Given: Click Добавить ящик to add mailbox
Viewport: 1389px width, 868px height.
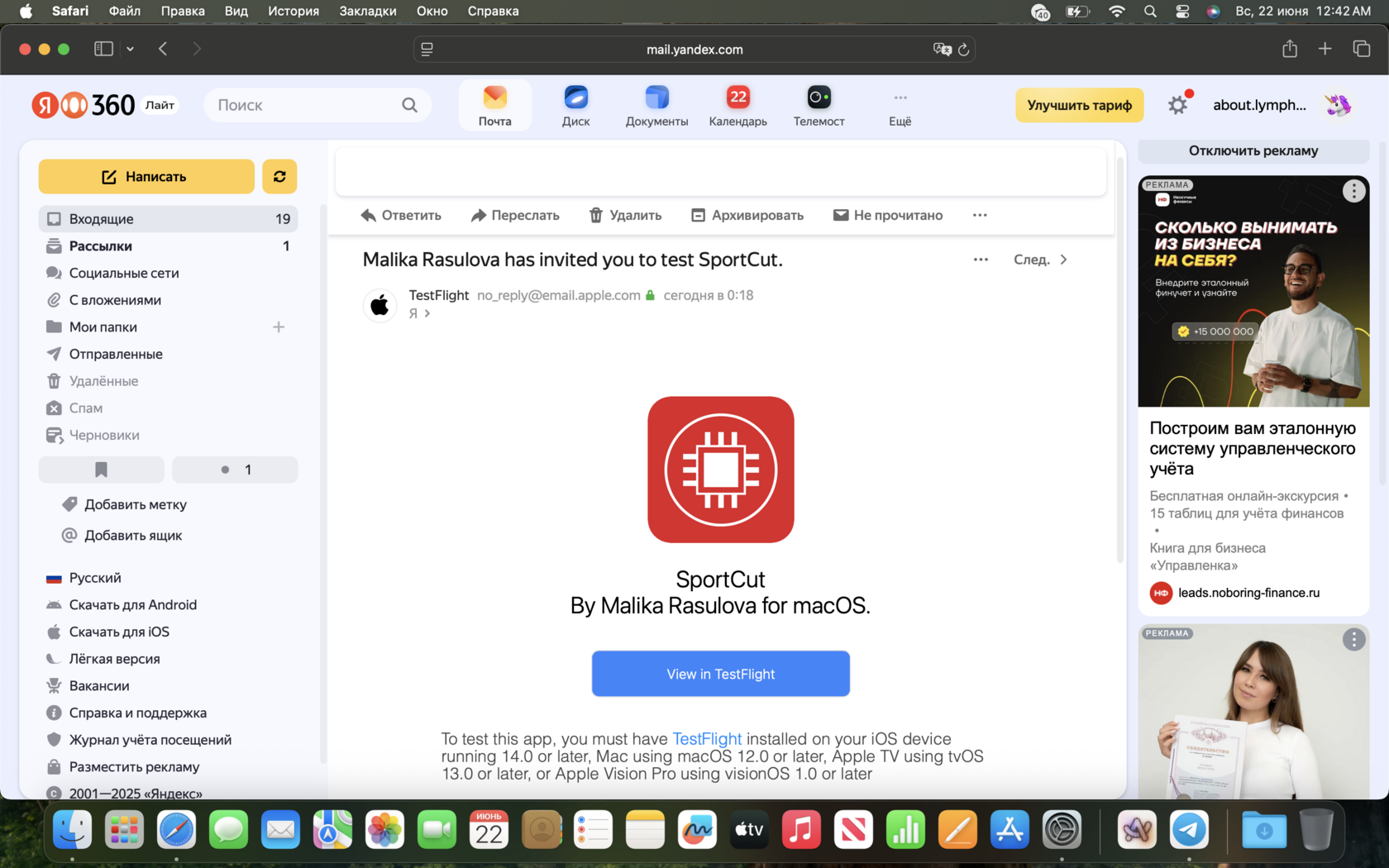Looking at the screenshot, I should [x=122, y=536].
